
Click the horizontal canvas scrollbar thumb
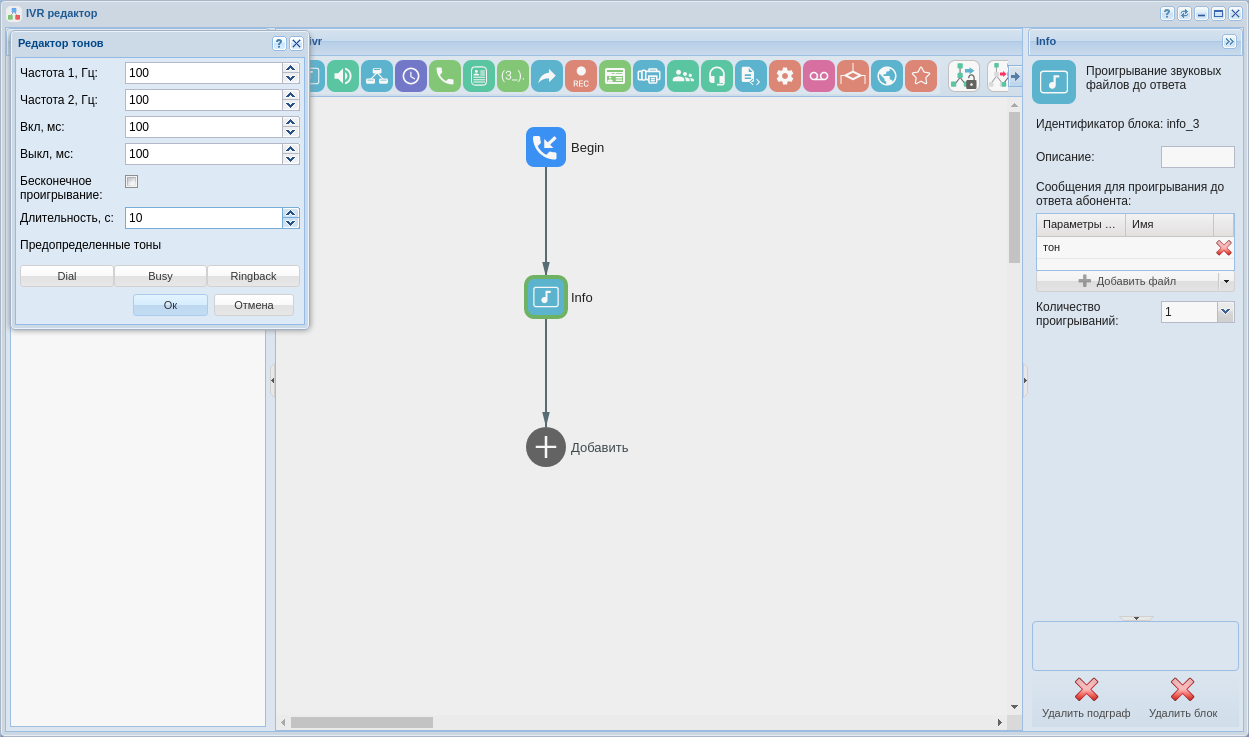(x=362, y=722)
